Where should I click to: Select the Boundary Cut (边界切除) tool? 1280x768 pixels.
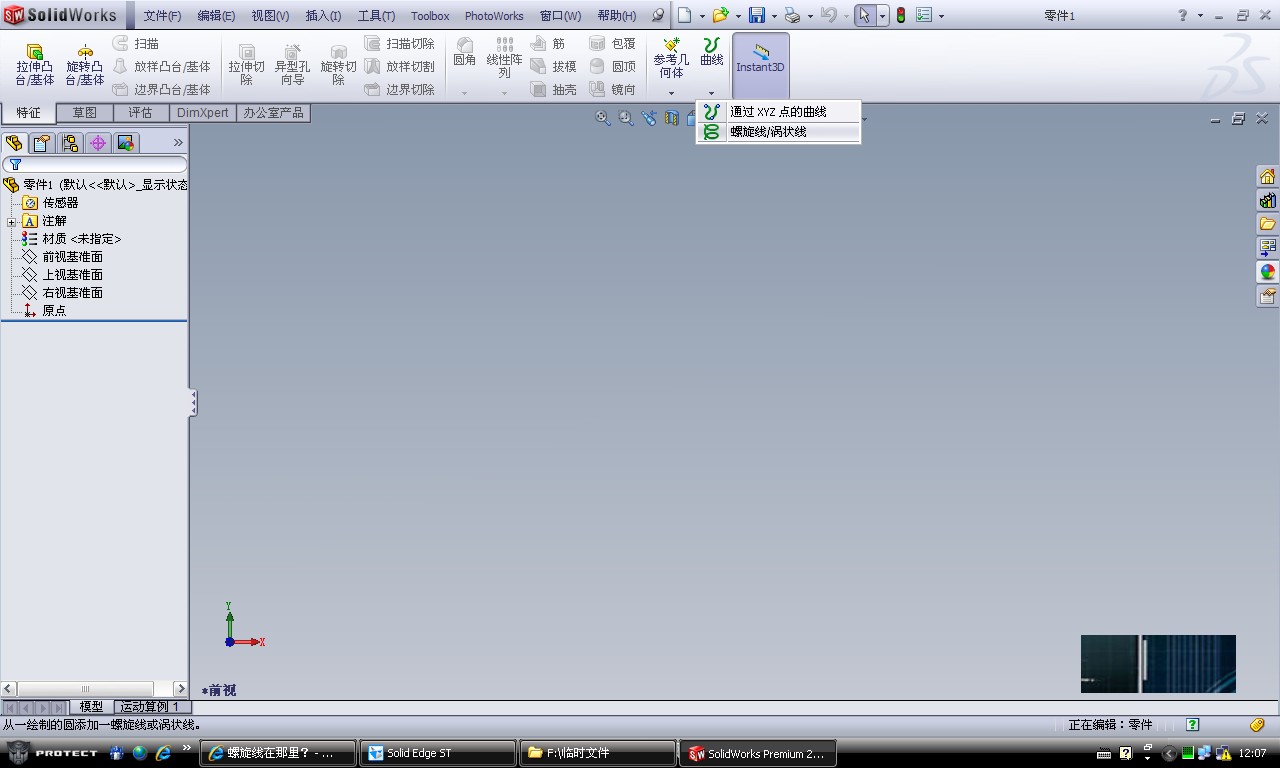(x=399, y=89)
